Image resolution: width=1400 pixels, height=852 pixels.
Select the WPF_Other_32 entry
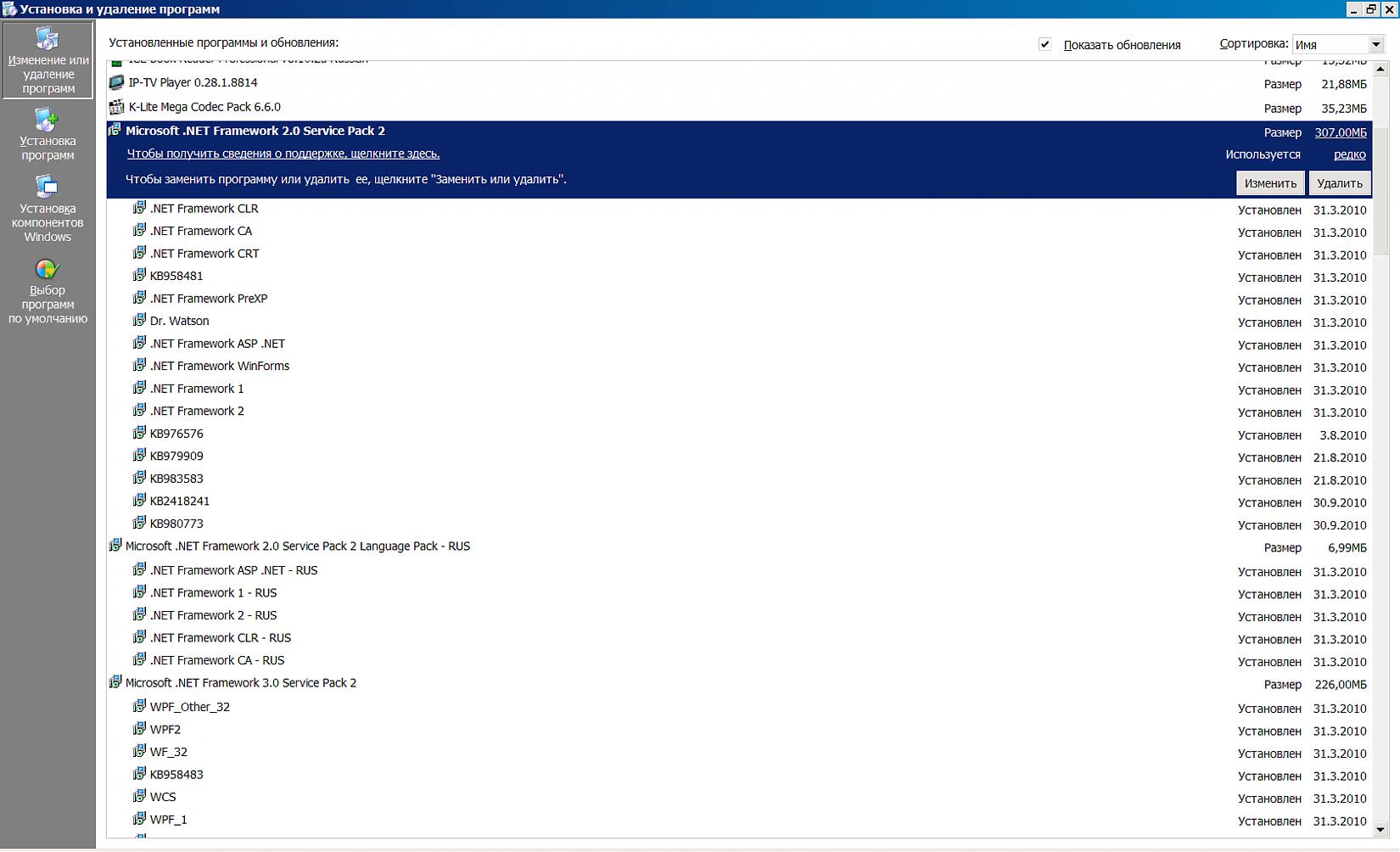point(189,707)
